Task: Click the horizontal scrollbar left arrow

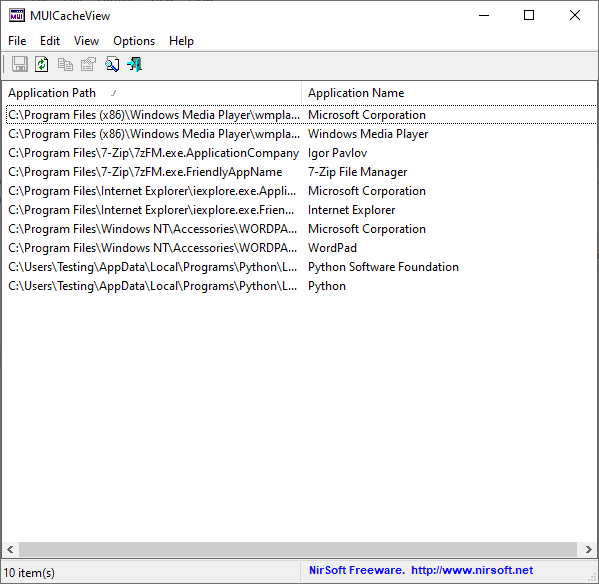Action: (10, 549)
